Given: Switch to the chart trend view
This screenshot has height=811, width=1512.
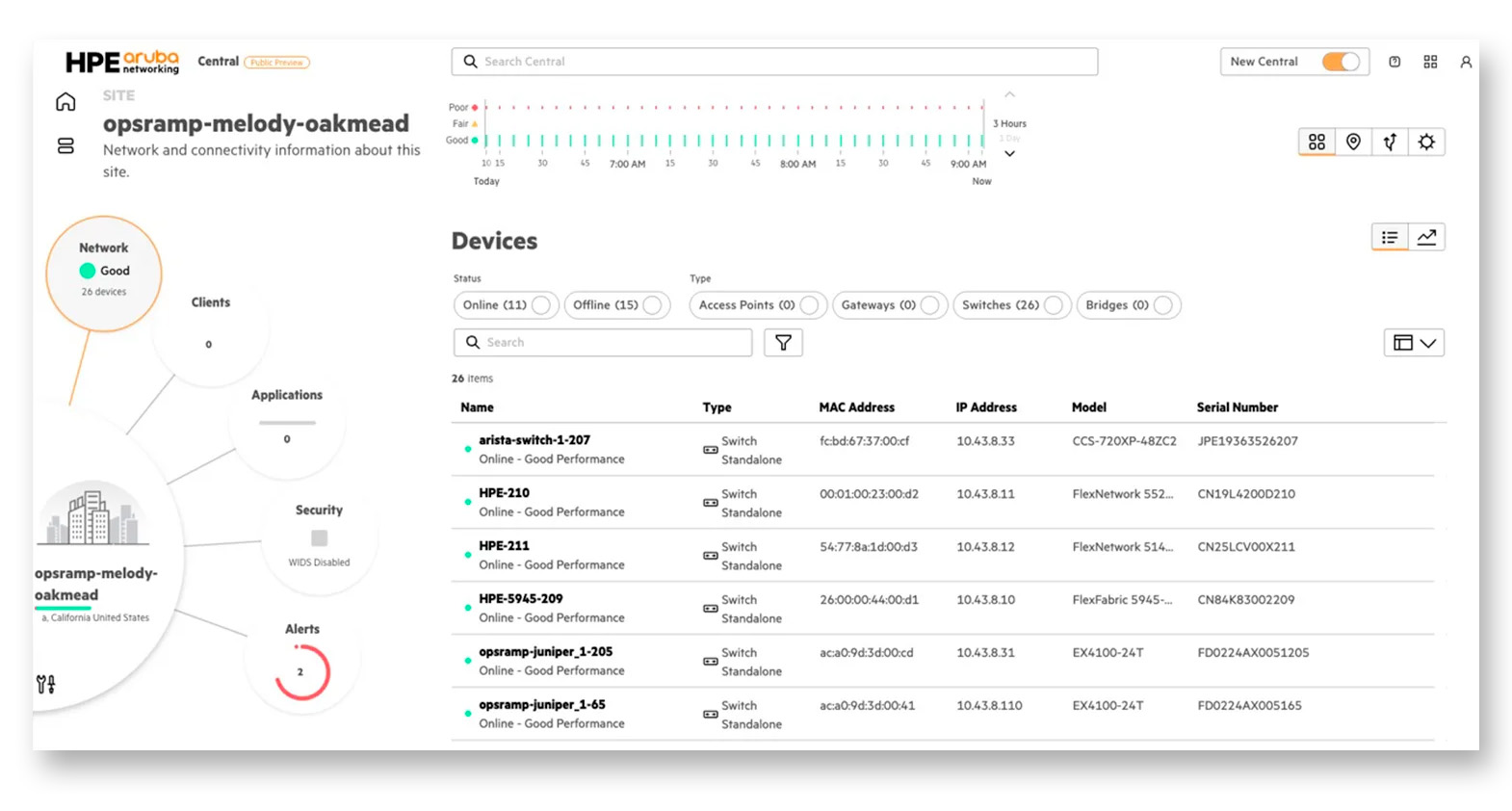Looking at the screenshot, I should tap(1426, 237).
